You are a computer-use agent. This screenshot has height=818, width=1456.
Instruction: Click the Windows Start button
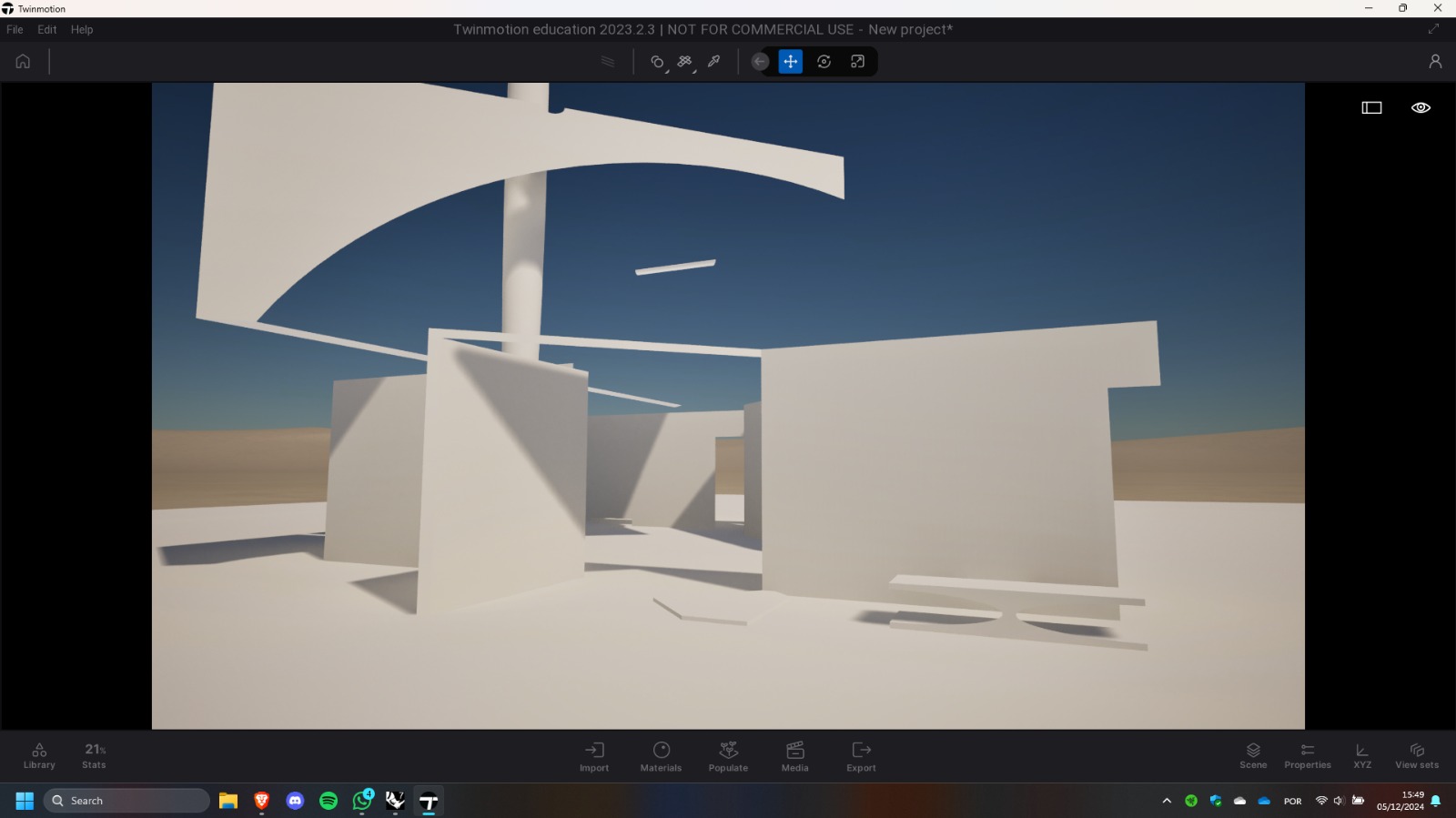tap(25, 801)
